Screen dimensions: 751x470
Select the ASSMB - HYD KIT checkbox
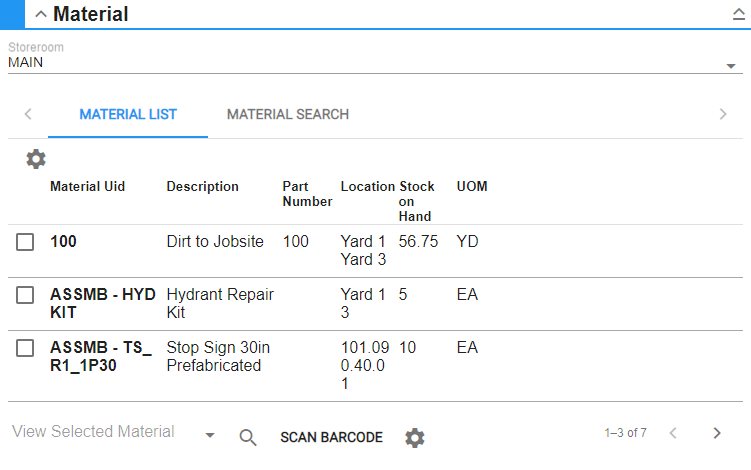[26, 295]
